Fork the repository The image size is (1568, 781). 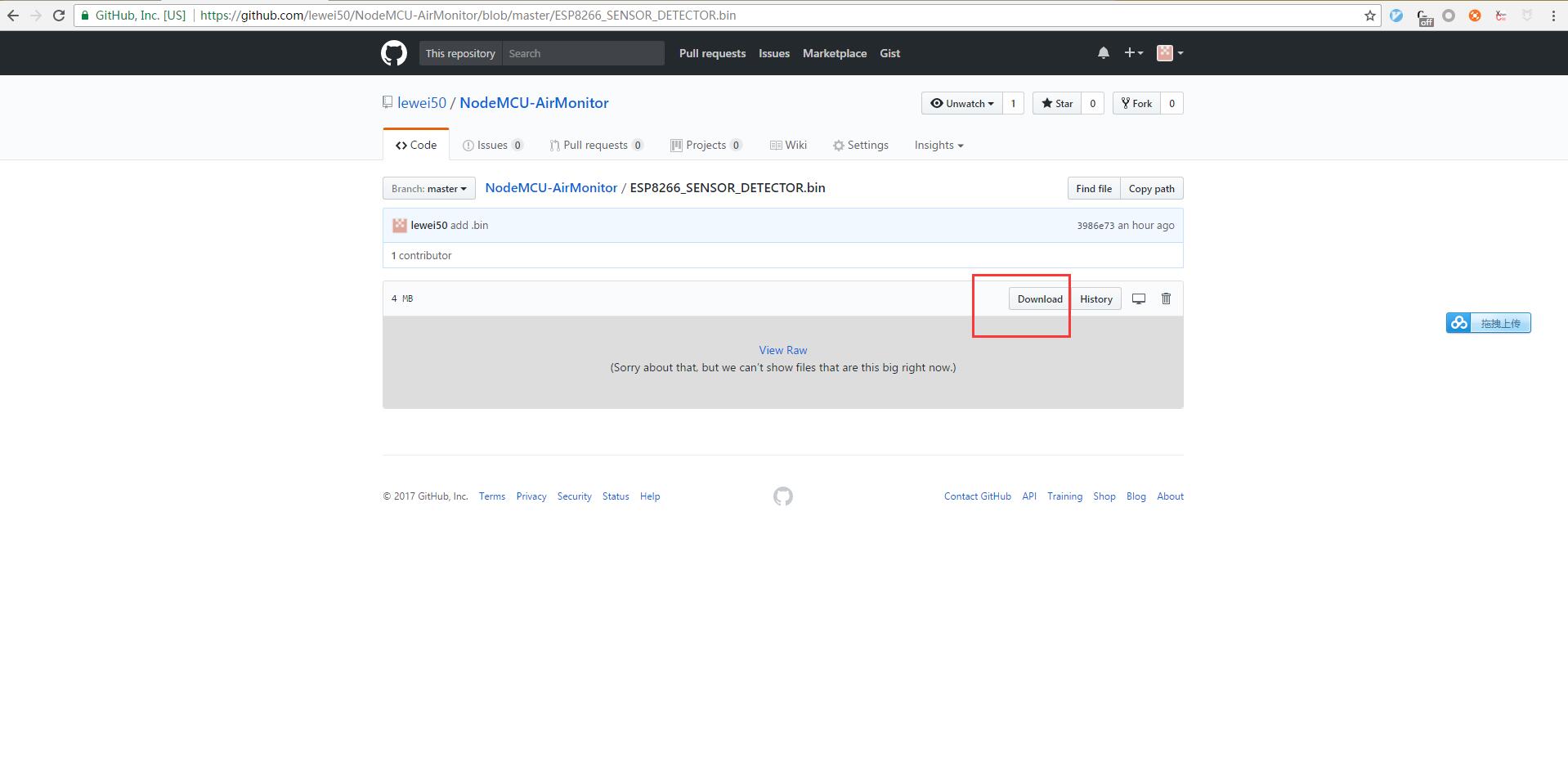1136,103
